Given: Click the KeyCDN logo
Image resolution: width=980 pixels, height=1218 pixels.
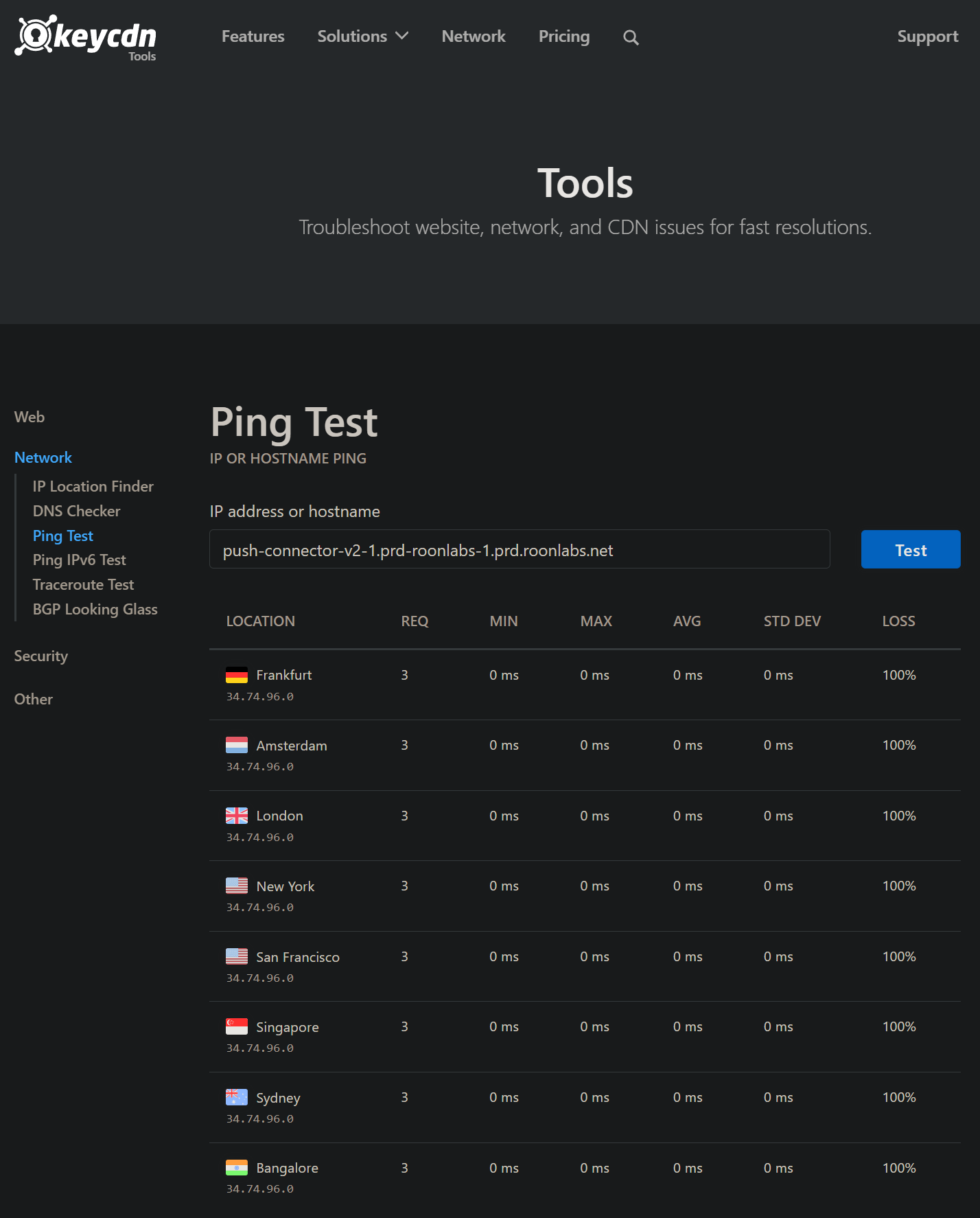Looking at the screenshot, I should point(86,37).
